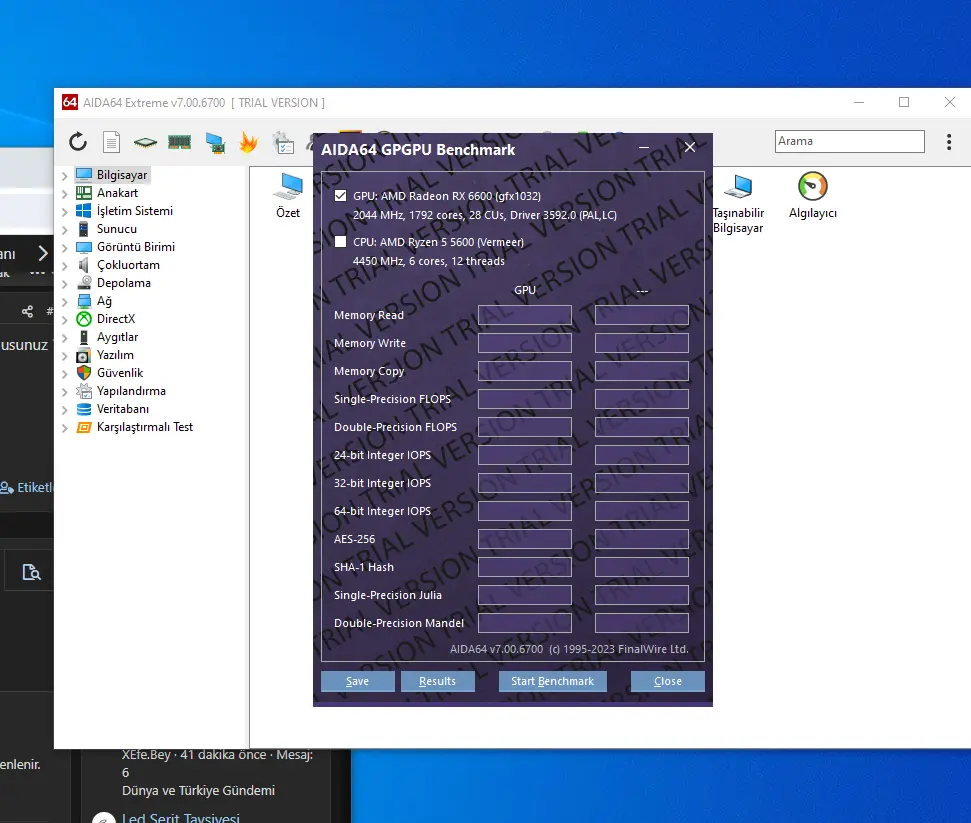Click the Arama search field
This screenshot has height=823, width=971.
(x=850, y=141)
